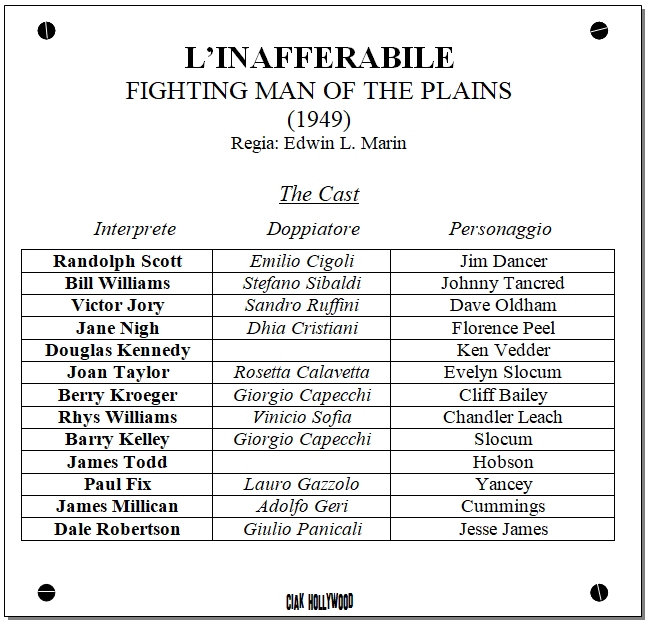The image size is (648, 626).
Task: Select Lauro Gazzolo in the Doppiatore column
Action: pos(302,484)
